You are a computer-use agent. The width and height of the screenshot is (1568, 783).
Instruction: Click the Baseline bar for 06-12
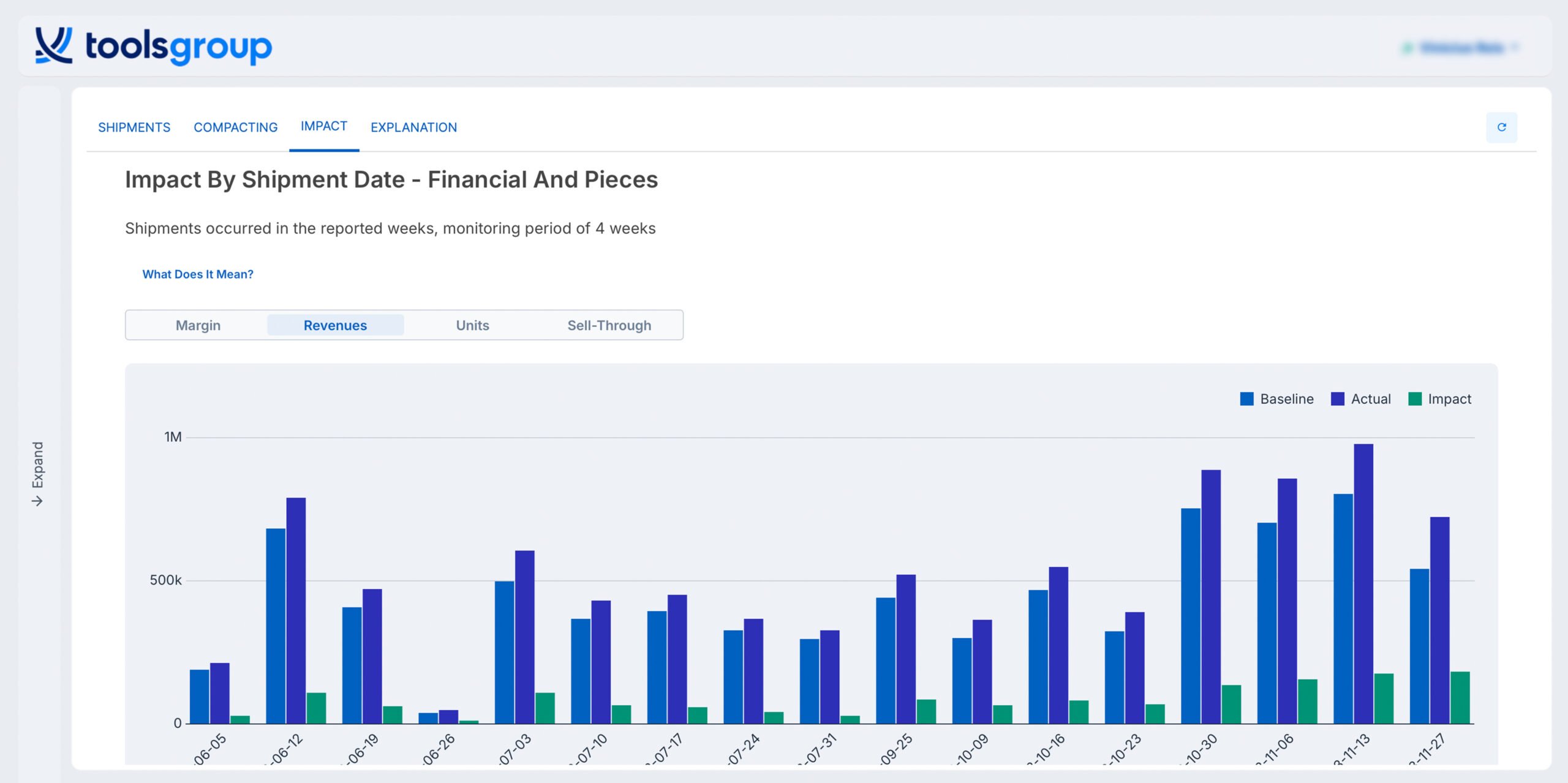(276, 626)
